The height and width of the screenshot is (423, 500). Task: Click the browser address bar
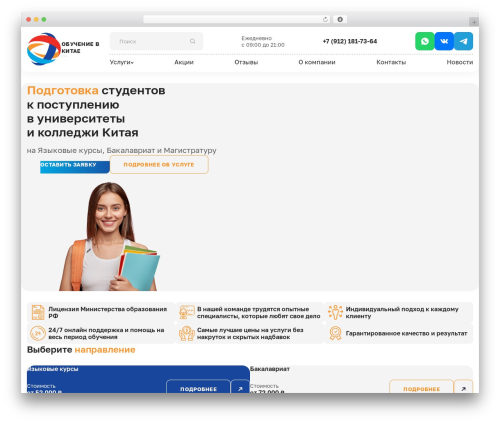[237, 19]
